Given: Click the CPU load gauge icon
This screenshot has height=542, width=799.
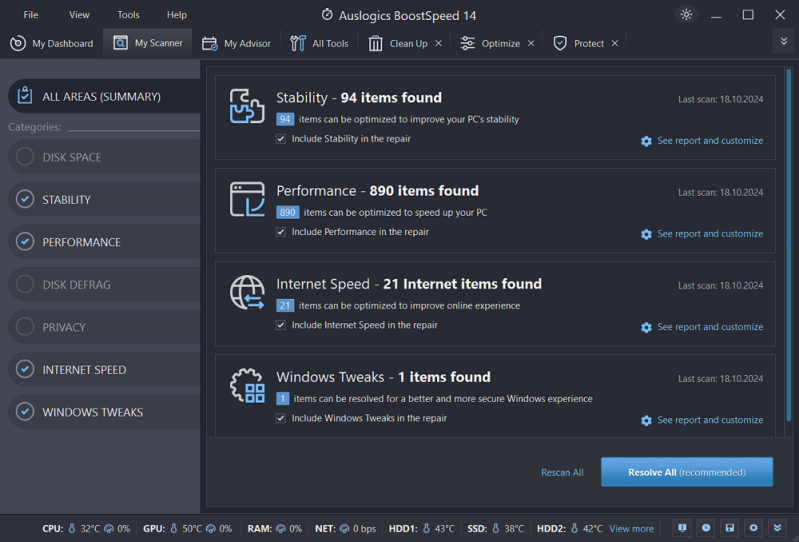Looking at the screenshot, I should pyautogui.click(x=109, y=529).
